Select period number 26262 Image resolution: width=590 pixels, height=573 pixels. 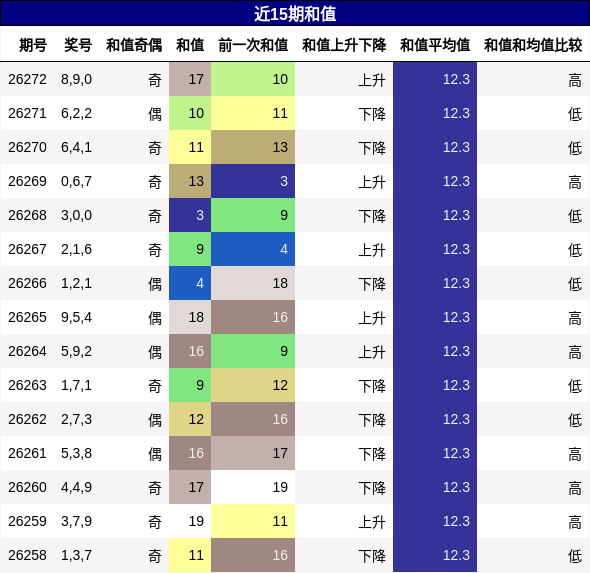(x=27, y=419)
